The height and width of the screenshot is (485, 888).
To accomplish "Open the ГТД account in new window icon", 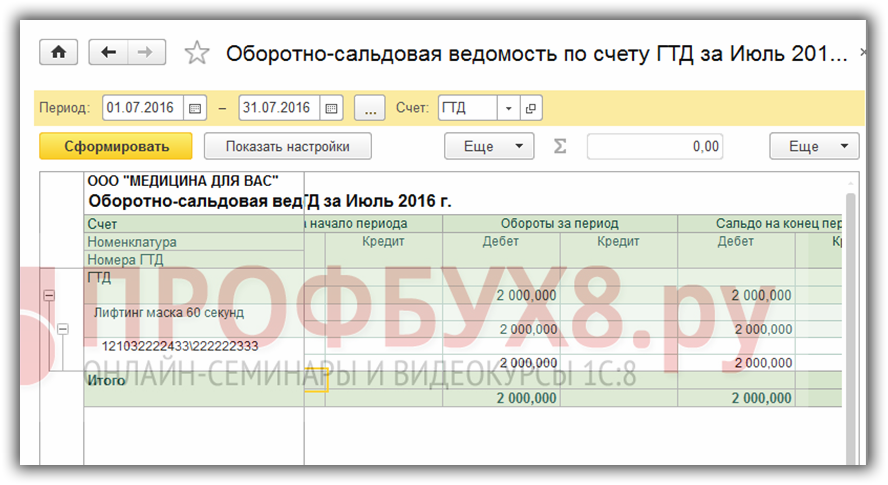I will pyautogui.click(x=531, y=108).
